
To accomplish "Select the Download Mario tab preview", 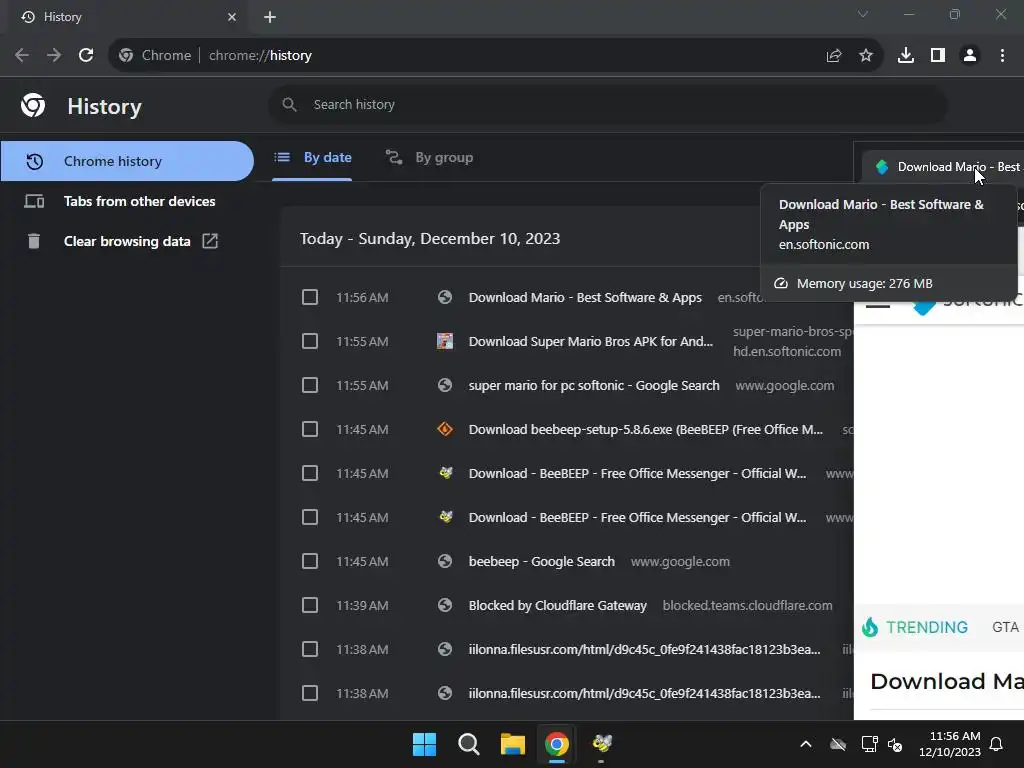I will tap(943, 167).
